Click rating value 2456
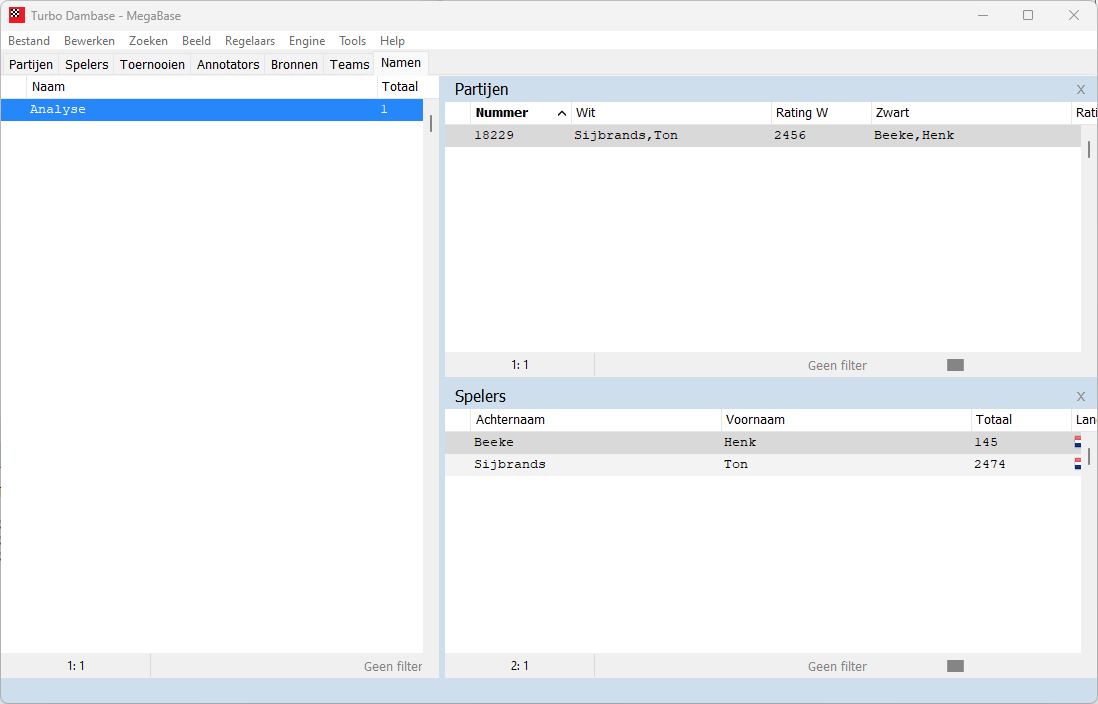The height and width of the screenshot is (704, 1098). (x=790, y=135)
